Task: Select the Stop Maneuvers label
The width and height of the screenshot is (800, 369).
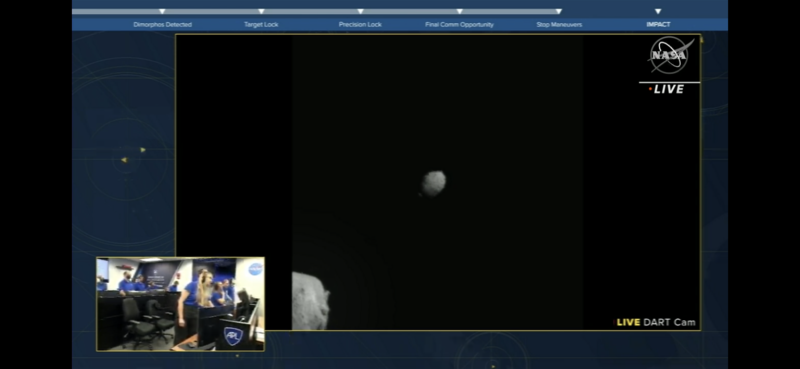Action: point(559,24)
